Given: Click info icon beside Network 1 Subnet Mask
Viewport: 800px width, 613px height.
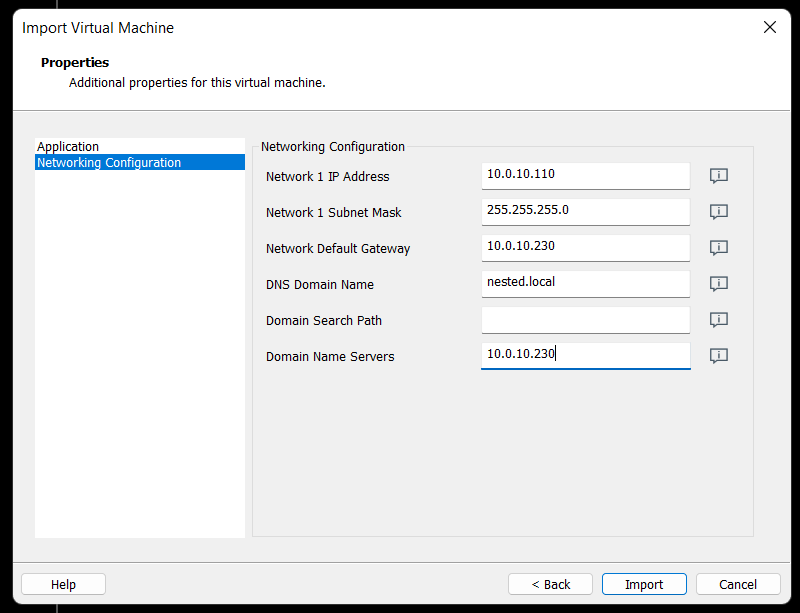Looking at the screenshot, I should pos(718,212).
